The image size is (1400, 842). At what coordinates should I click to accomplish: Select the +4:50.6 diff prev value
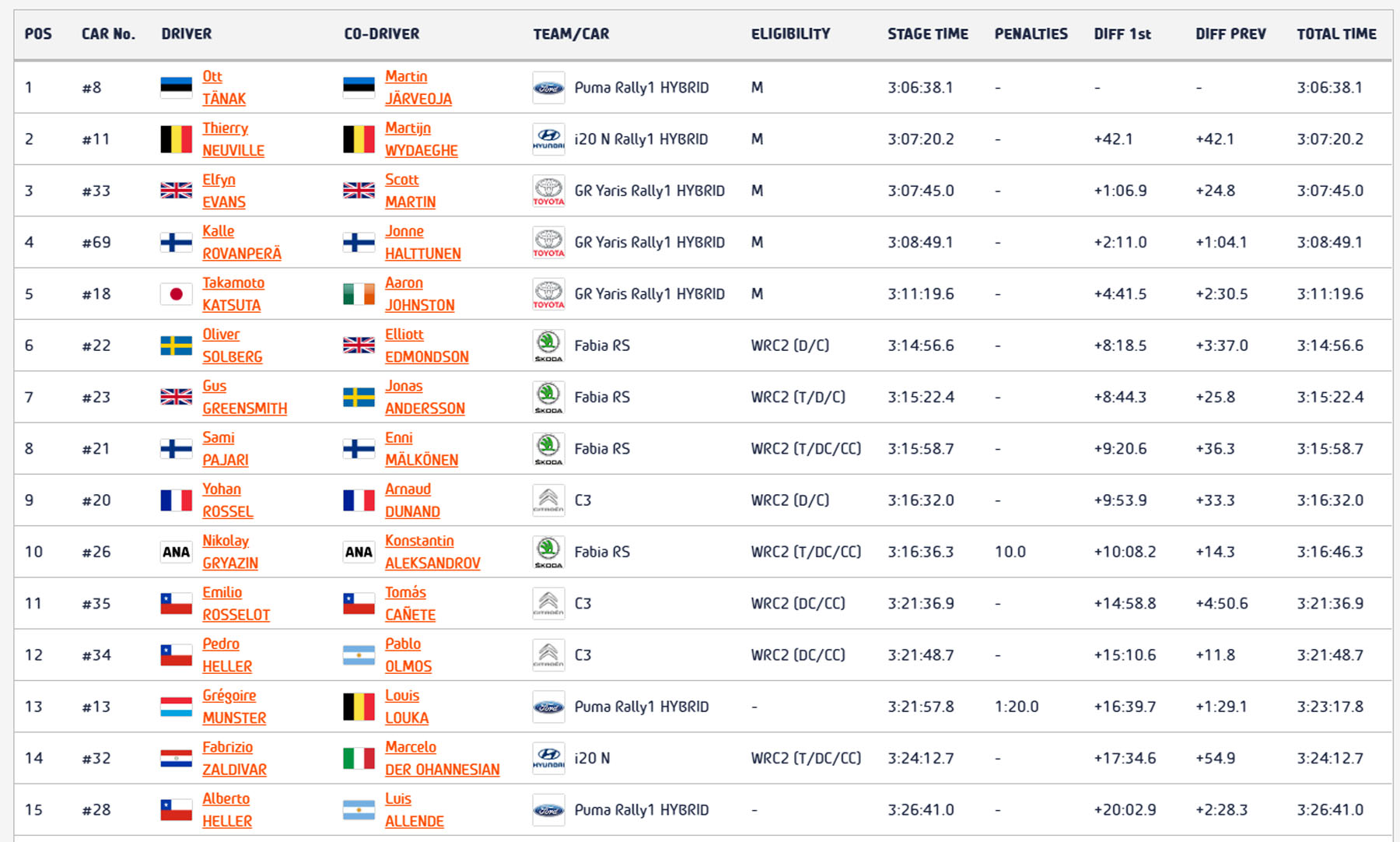1222,603
